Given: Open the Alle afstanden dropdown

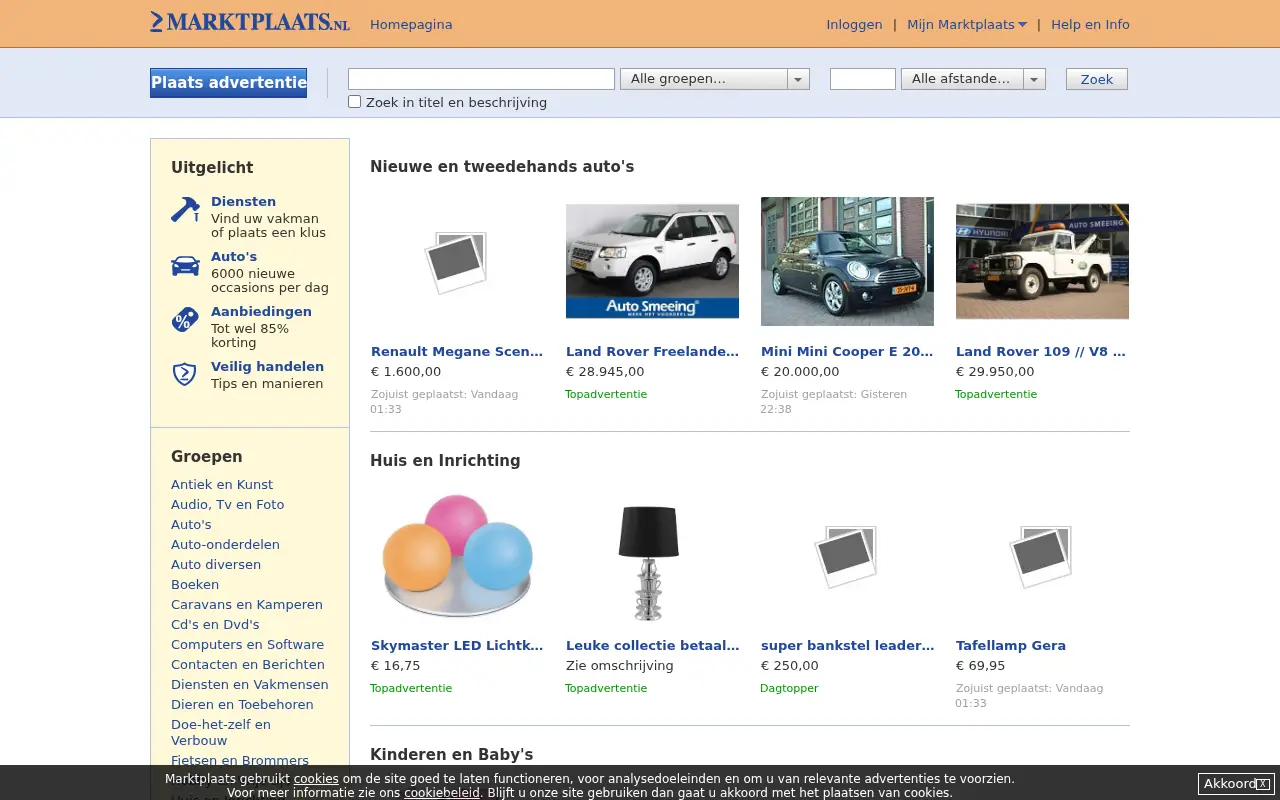Looking at the screenshot, I should coord(973,79).
